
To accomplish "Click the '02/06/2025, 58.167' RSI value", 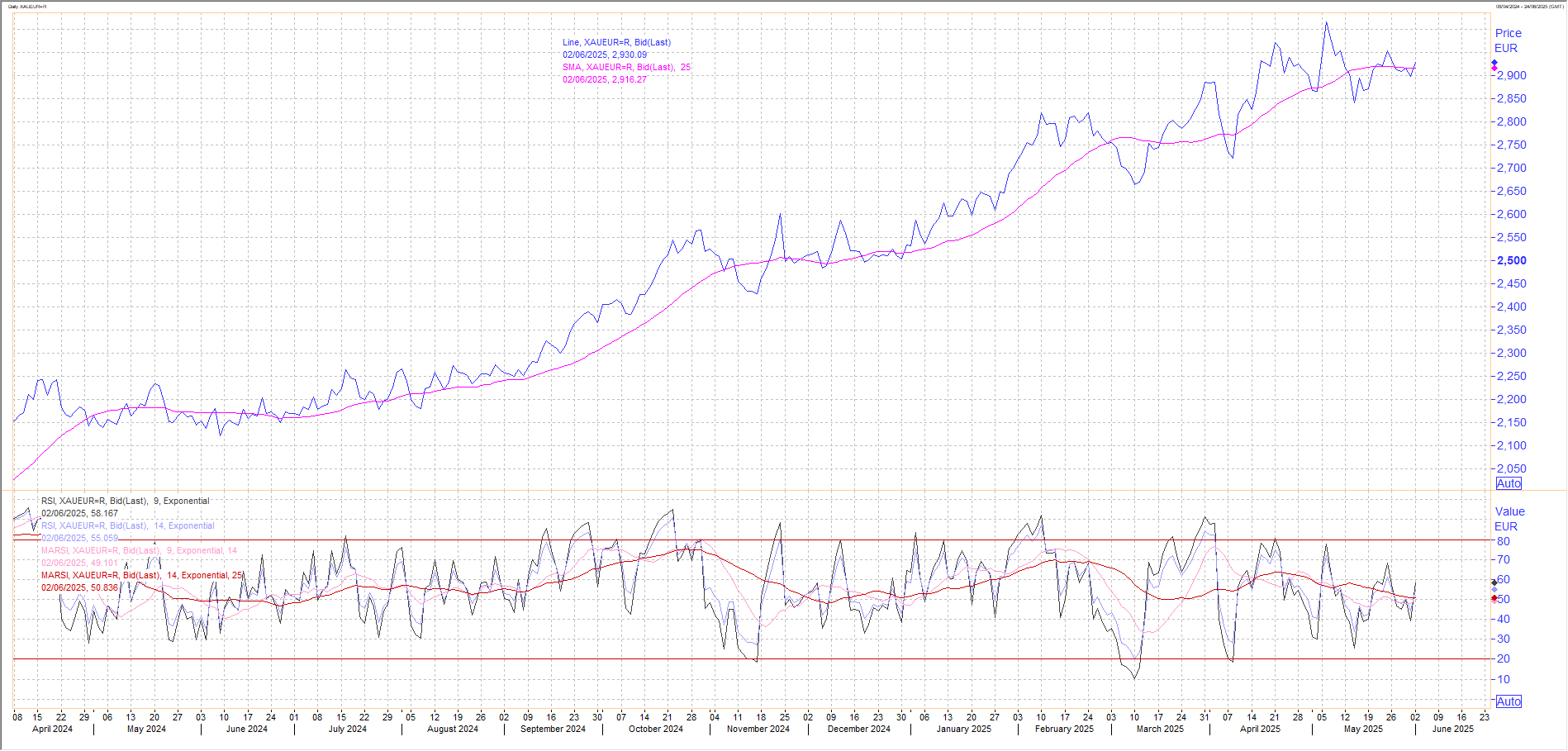I will [x=79, y=513].
